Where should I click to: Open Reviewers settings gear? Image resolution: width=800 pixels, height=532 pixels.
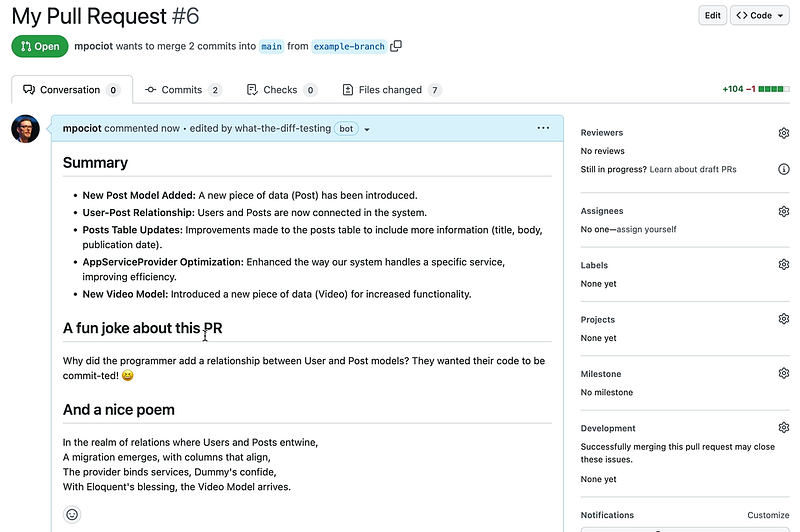tap(784, 133)
